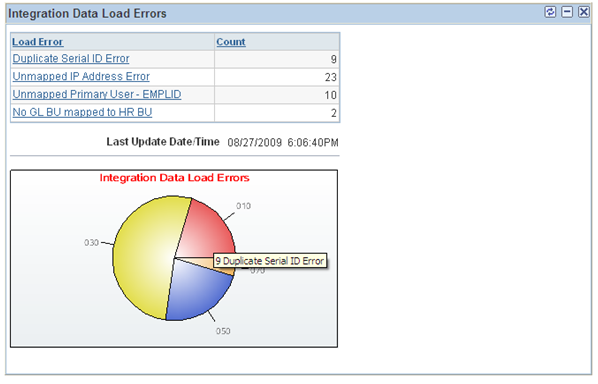Minimize the Integration Data Load Errors pagelet
598x384 pixels.
click(567, 12)
